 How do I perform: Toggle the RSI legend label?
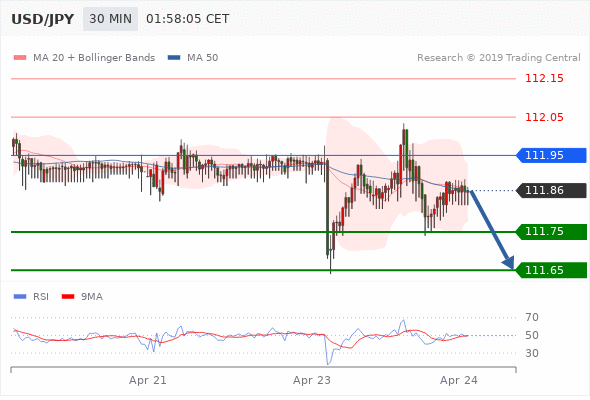point(41,297)
